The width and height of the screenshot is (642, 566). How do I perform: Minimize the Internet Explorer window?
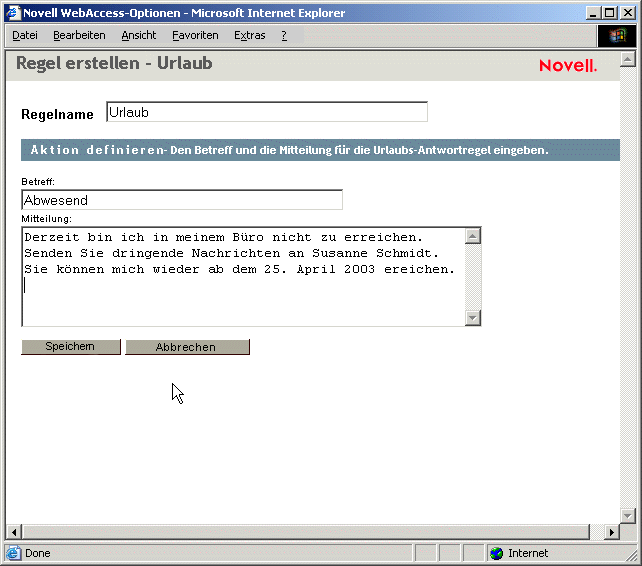click(593, 13)
